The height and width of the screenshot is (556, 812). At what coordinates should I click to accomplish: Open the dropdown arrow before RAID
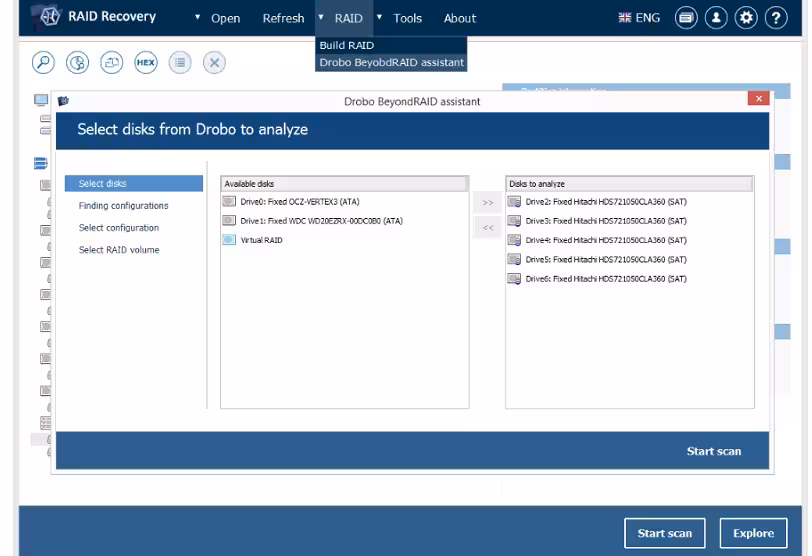pos(321,17)
